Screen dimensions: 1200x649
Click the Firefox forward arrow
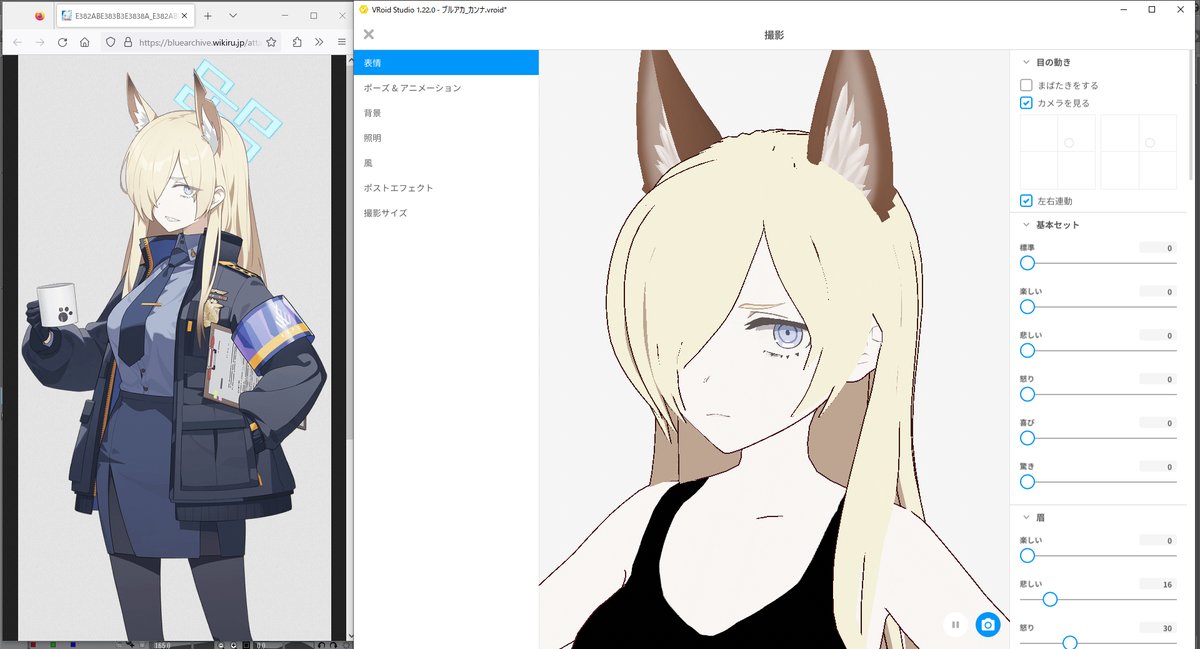(39, 43)
